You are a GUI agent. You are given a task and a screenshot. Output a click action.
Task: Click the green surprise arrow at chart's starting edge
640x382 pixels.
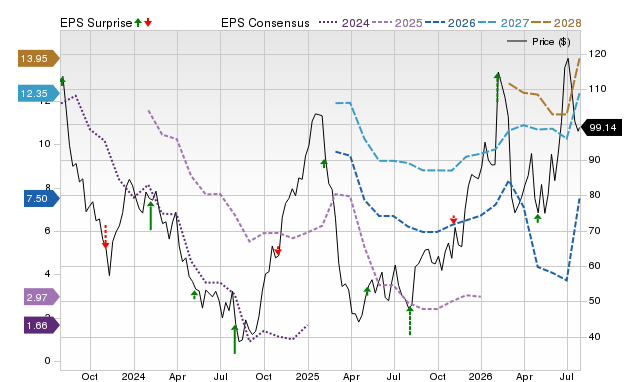point(62,80)
